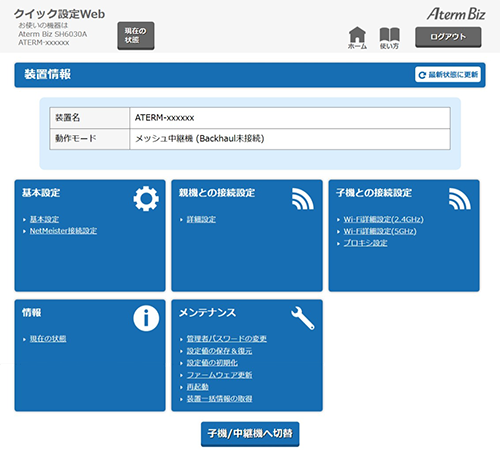Open the 現在の状態 header button
The height and width of the screenshot is (450, 500).
click(136, 36)
